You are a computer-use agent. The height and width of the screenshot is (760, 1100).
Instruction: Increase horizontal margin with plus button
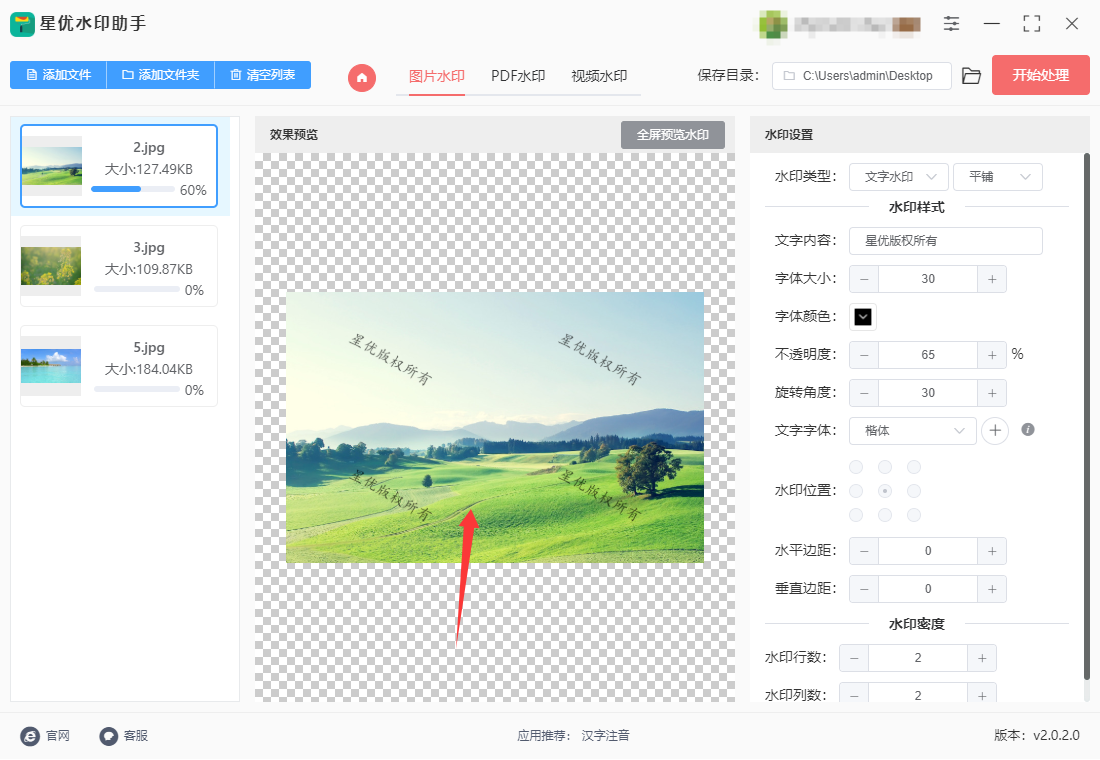992,551
